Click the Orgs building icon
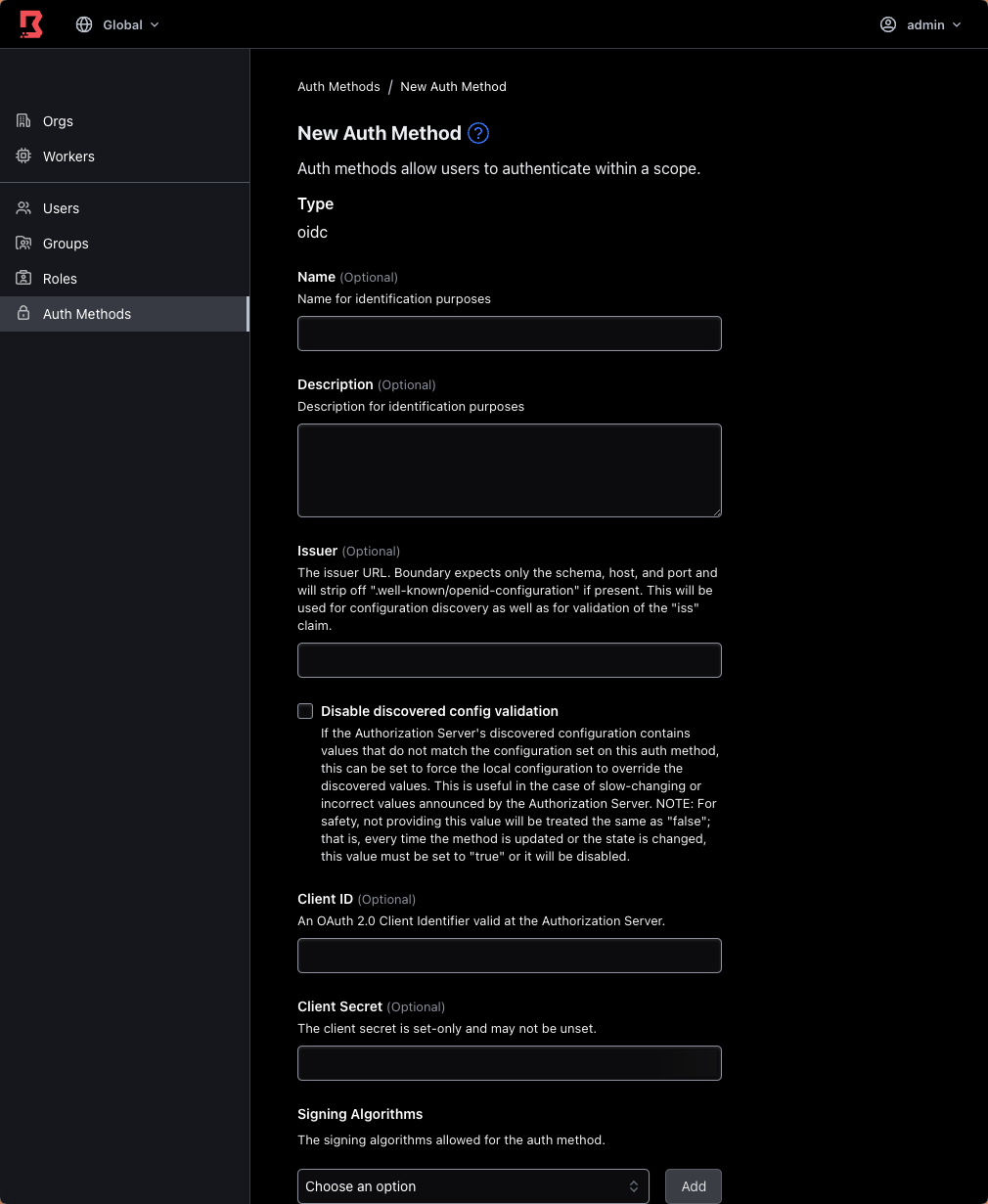This screenshot has height=1204, width=988. pyautogui.click(x=23, y=121)
